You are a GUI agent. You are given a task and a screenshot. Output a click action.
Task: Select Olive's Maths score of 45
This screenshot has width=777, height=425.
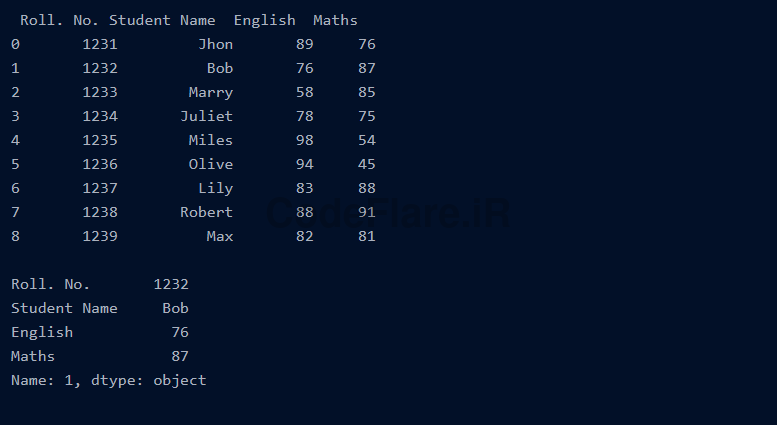pos(366,164)
